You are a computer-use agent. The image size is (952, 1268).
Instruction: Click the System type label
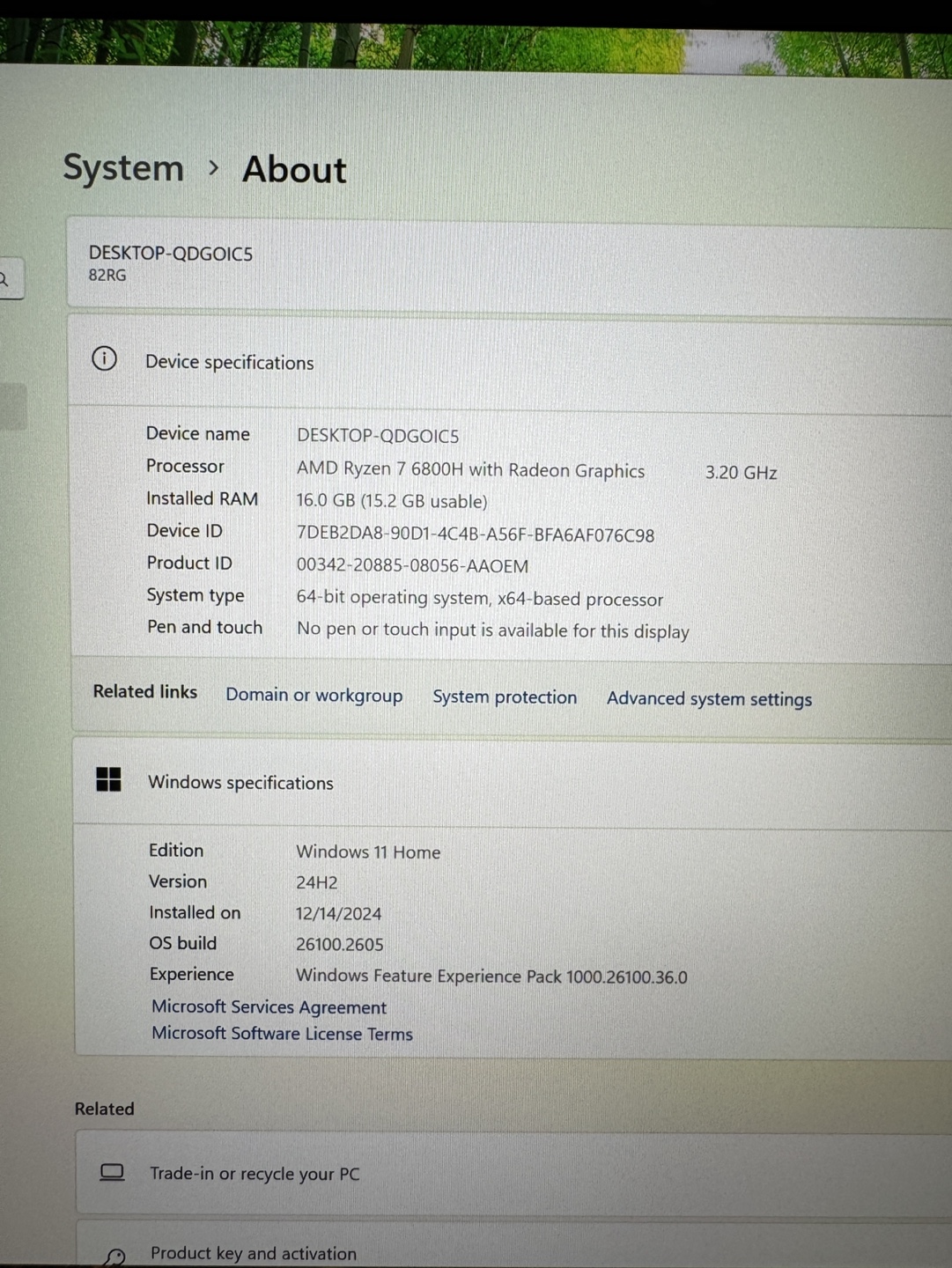click(196, 595)
